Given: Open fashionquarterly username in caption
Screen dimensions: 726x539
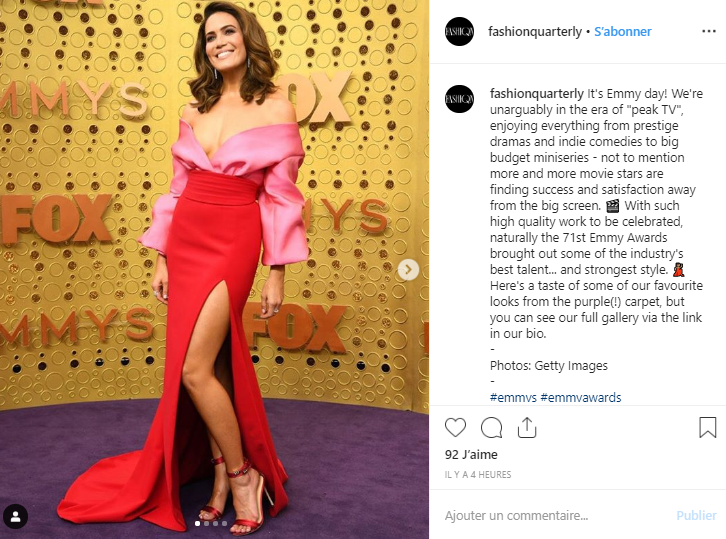Looking at the screenshot, I should pos(537,94).
